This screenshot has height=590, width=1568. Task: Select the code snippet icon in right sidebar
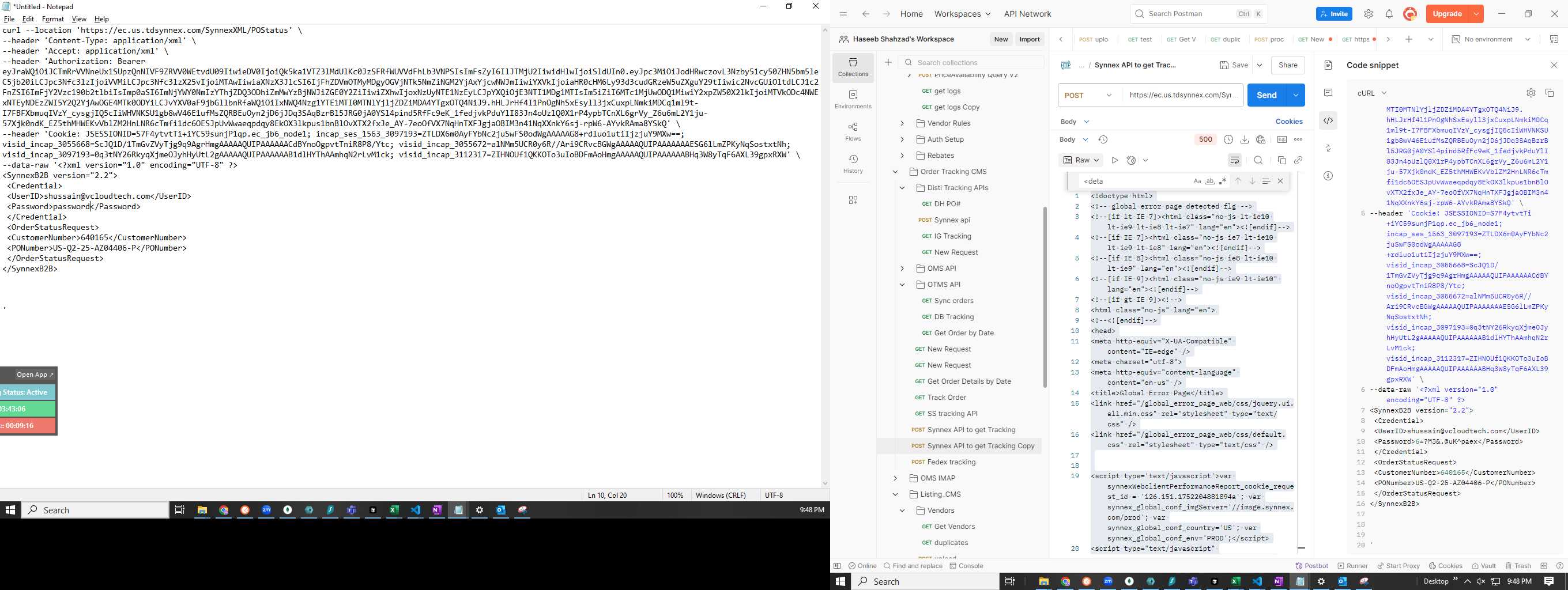click(1328, 120)
